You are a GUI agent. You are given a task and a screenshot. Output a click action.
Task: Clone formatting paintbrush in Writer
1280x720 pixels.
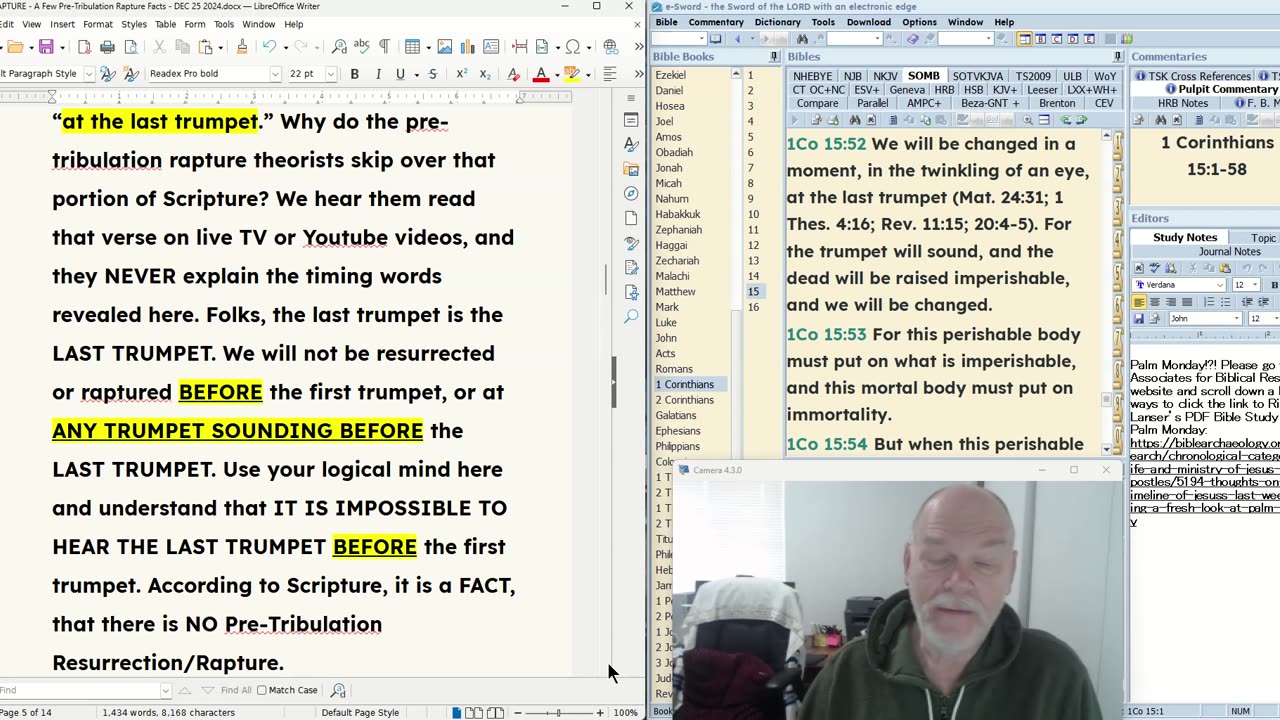242,47
